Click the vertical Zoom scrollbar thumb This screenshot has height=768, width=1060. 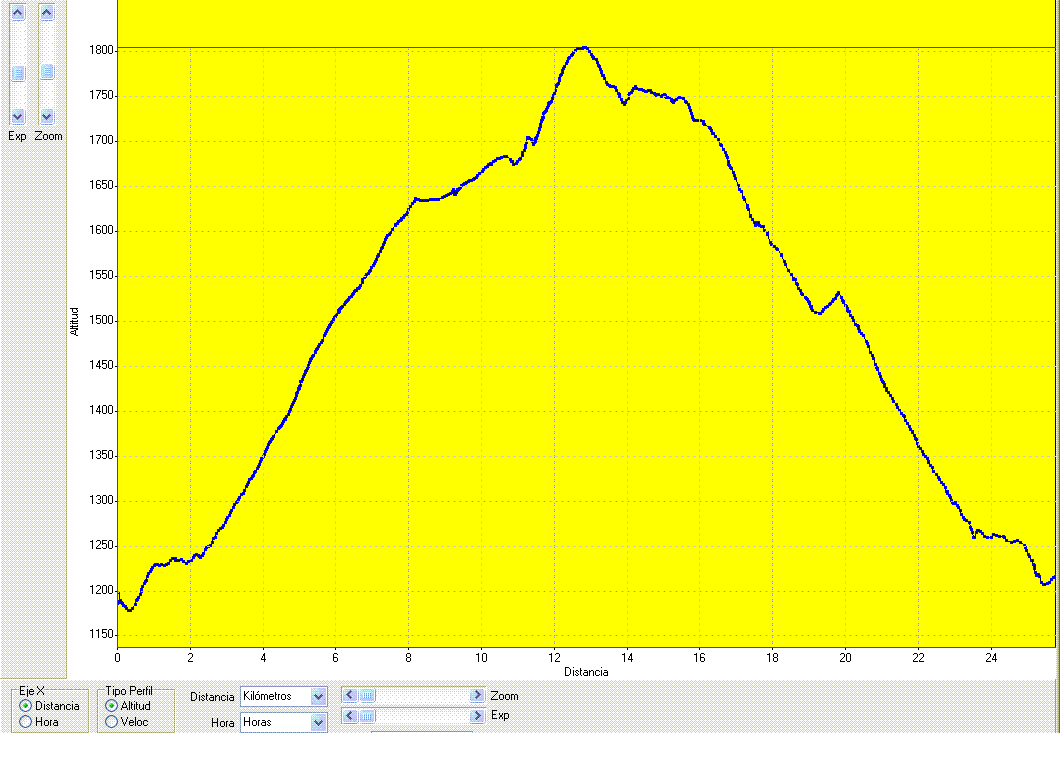[x=47, y=73]
